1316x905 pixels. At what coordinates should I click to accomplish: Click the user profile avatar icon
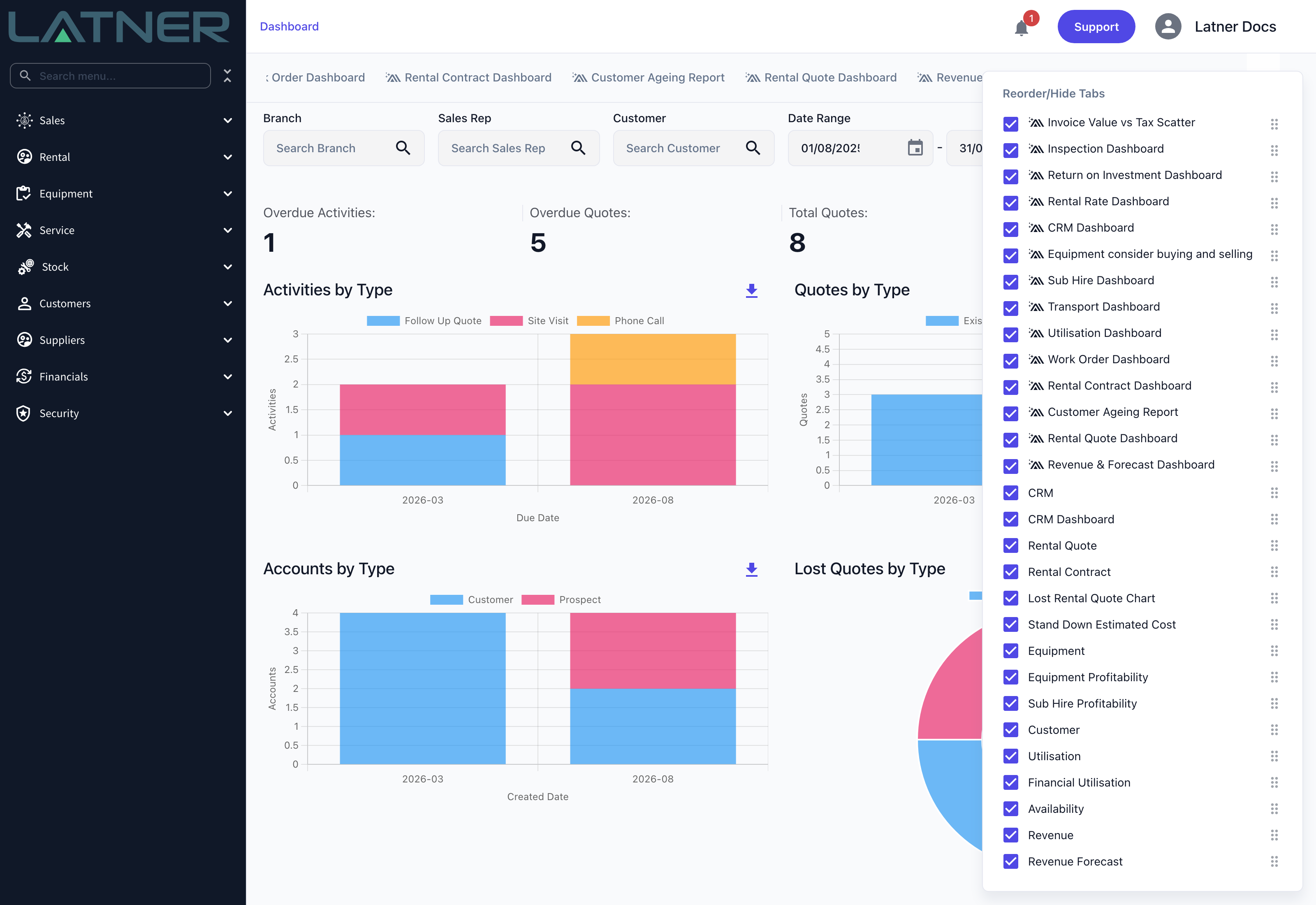(x=1168, y=27)
